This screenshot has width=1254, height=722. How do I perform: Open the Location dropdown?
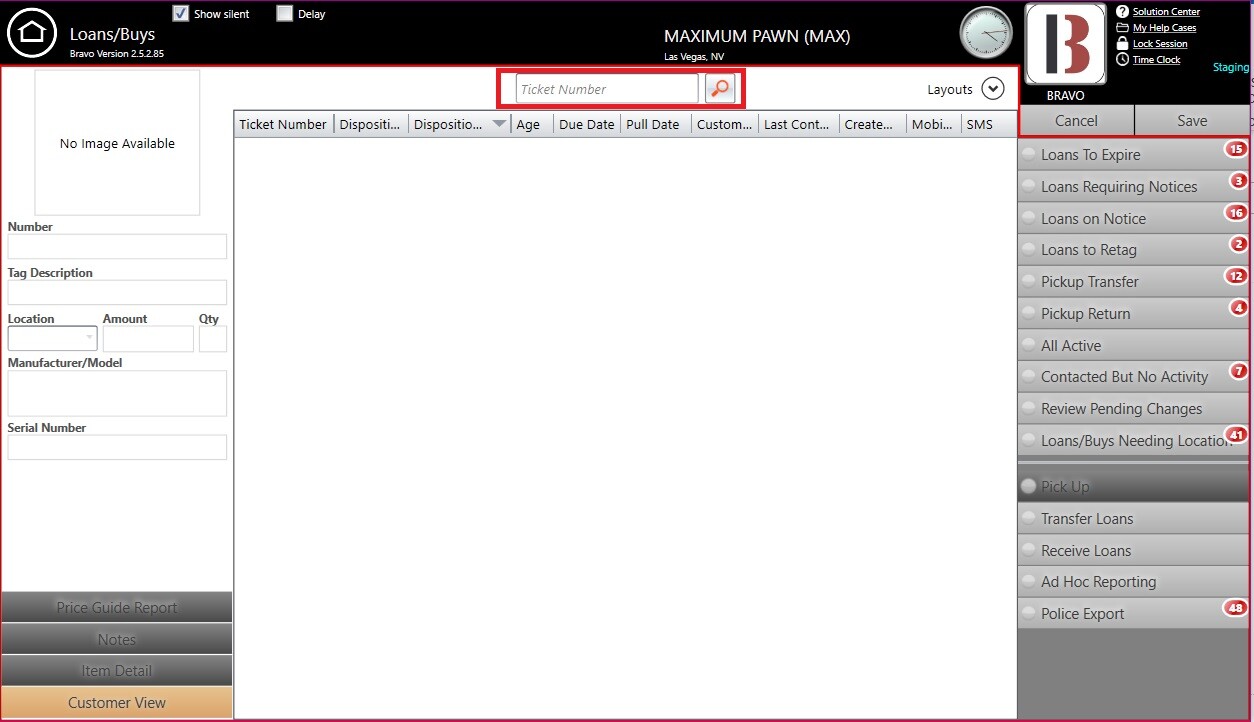coord(88,338)
